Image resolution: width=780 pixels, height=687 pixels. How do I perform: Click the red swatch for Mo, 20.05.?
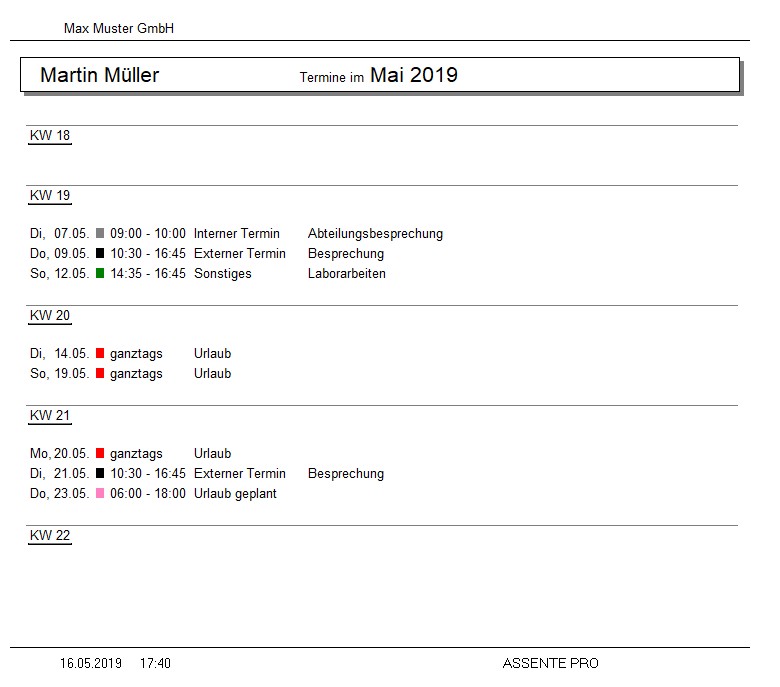pyautogui.click(x=100, y=453)
